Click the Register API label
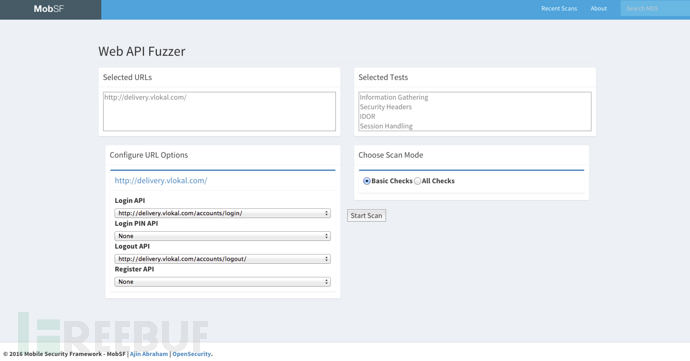This screenshot has width=690, height=361. pos(134,269)
